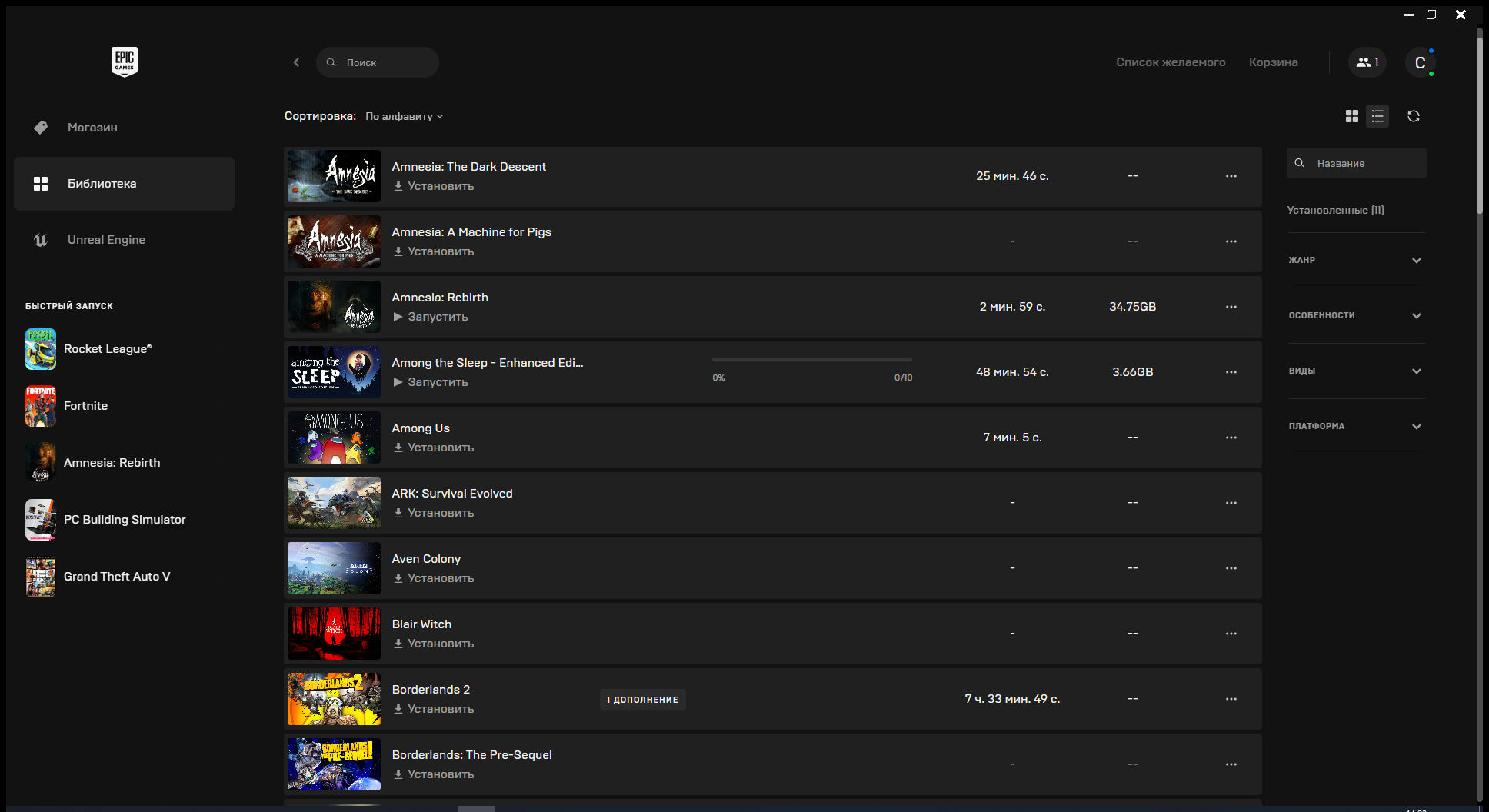Switch library to list view
Image resolution: width=1489 pixels, height=812 pixels.
tap(1377, 116)
